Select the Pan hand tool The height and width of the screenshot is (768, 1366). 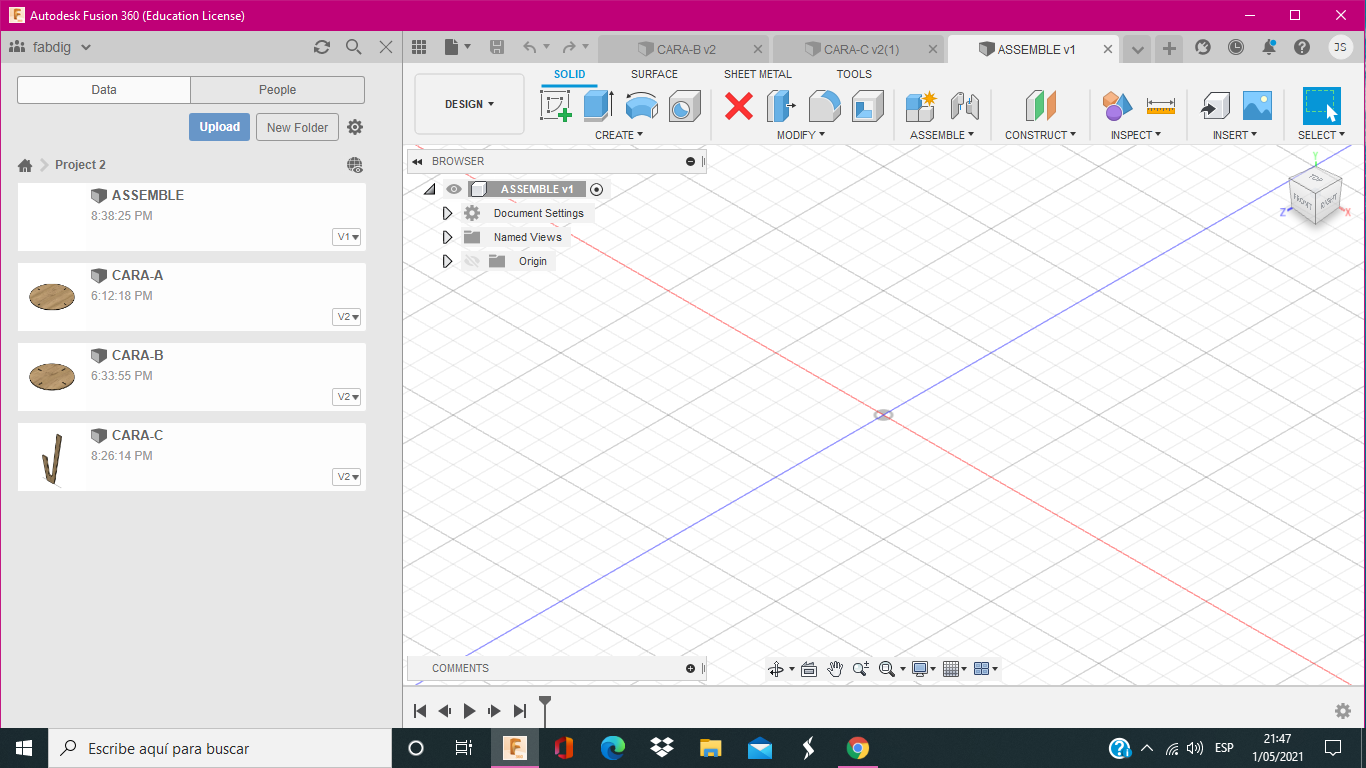click(x=835, y=669)
